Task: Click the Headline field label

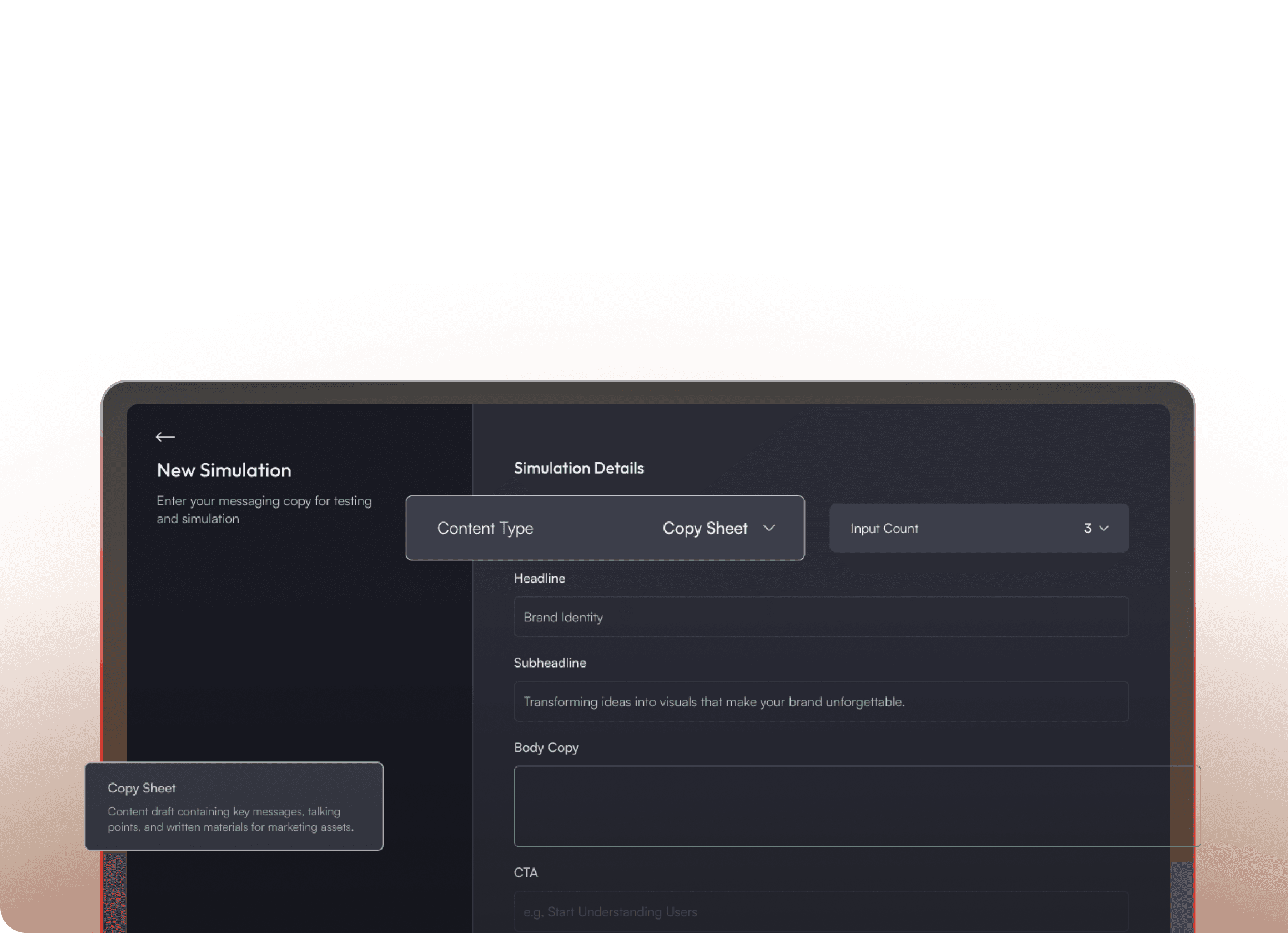Action: click(539, 578)
